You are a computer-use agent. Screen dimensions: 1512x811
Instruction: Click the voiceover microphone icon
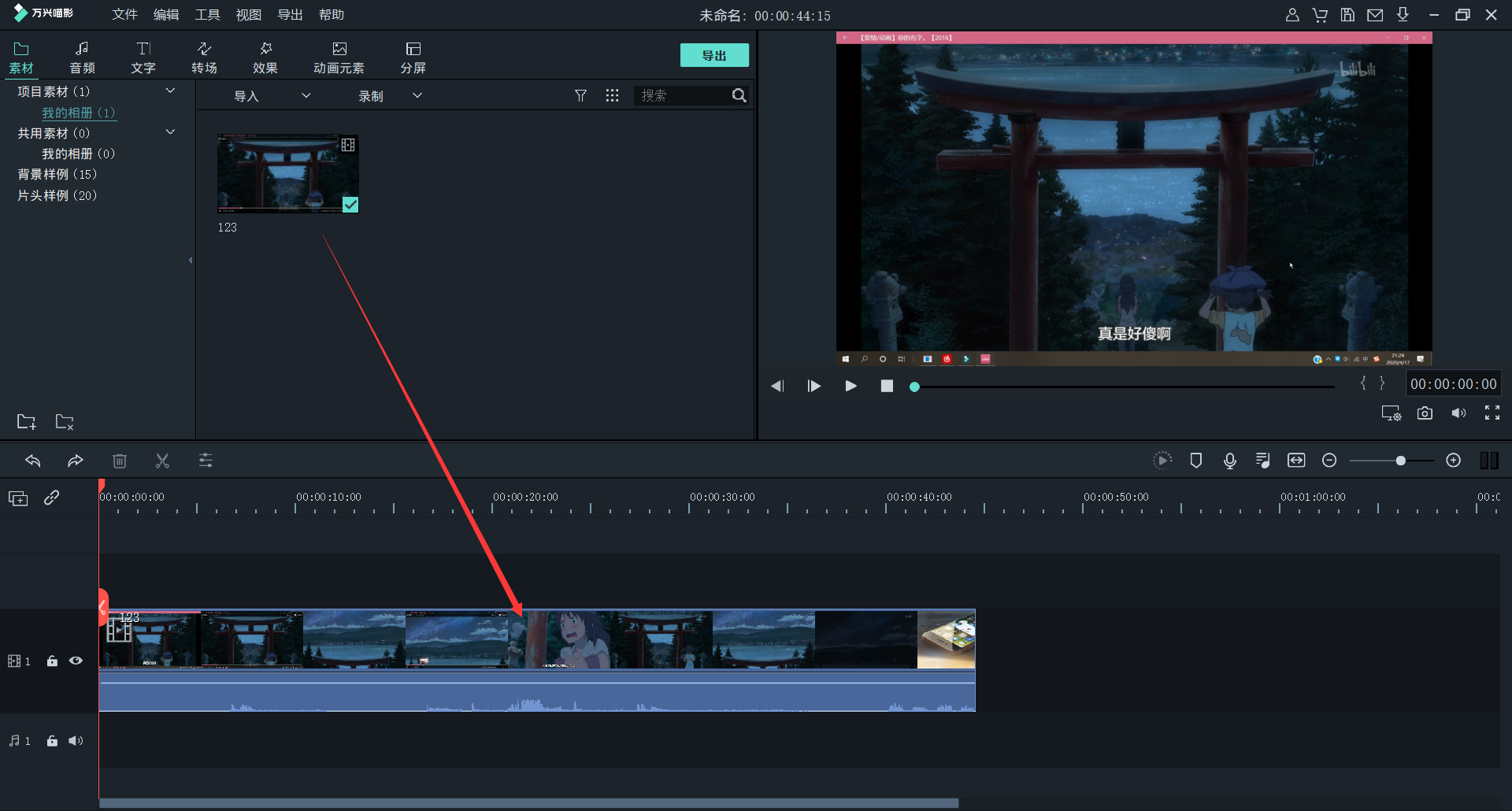[1229, 461]
